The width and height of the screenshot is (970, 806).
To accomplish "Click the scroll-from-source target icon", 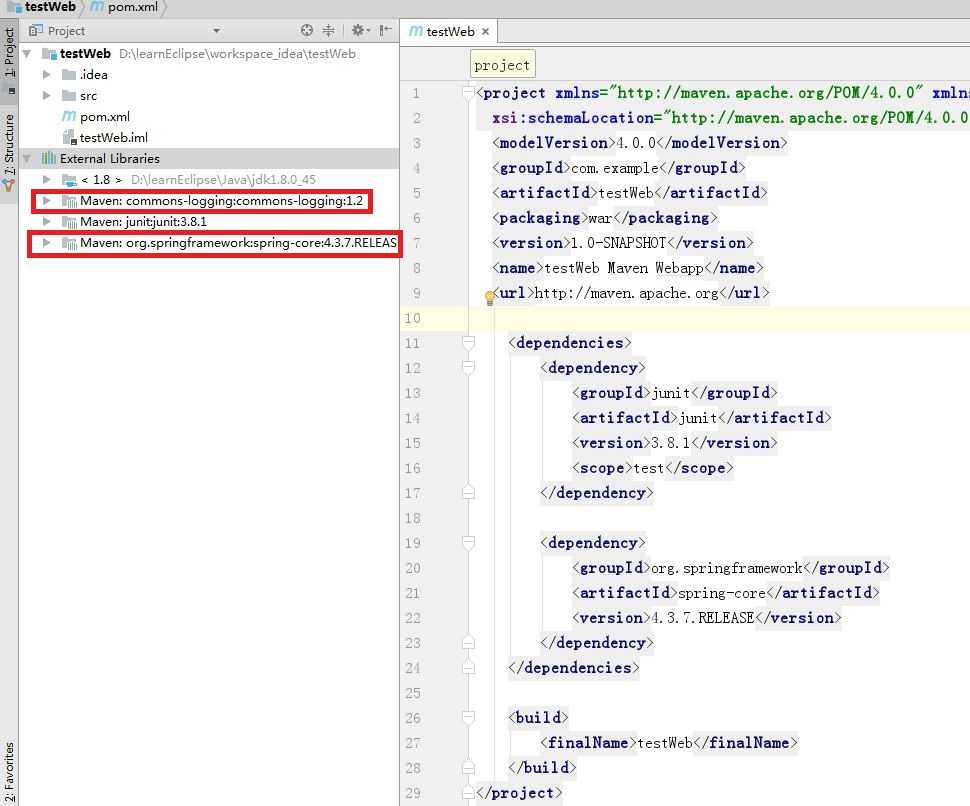I will tap(306, 30).
